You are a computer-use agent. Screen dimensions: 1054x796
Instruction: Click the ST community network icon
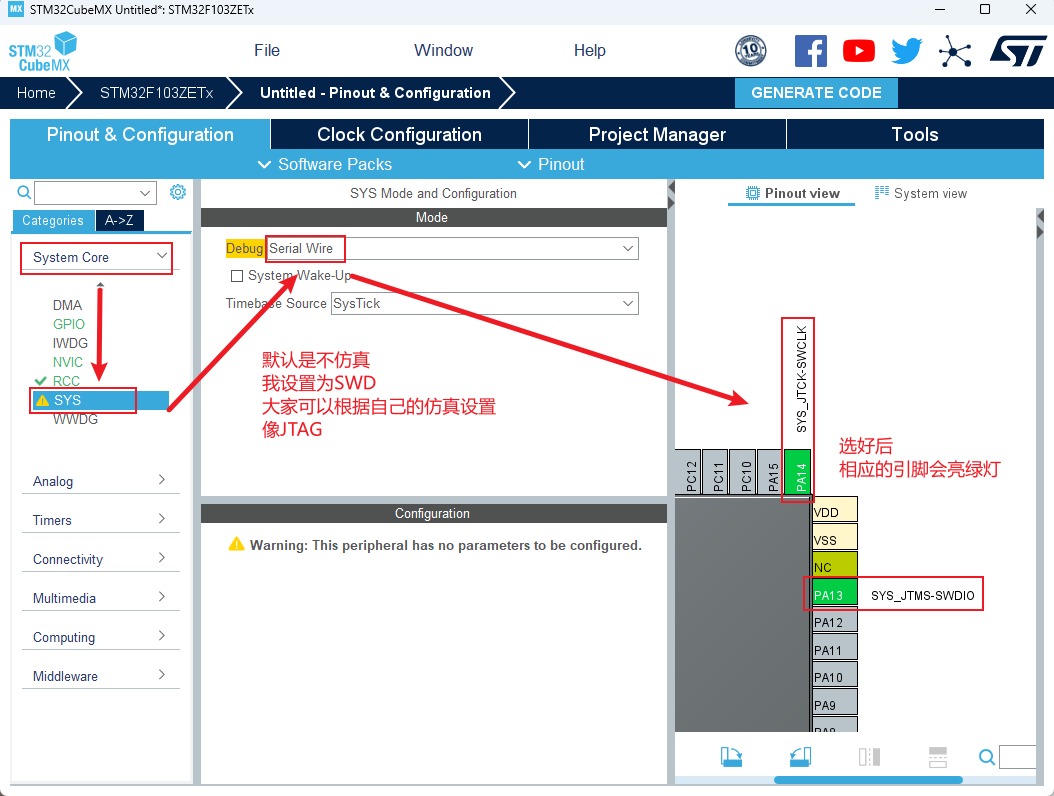click(x=955, y=51)
